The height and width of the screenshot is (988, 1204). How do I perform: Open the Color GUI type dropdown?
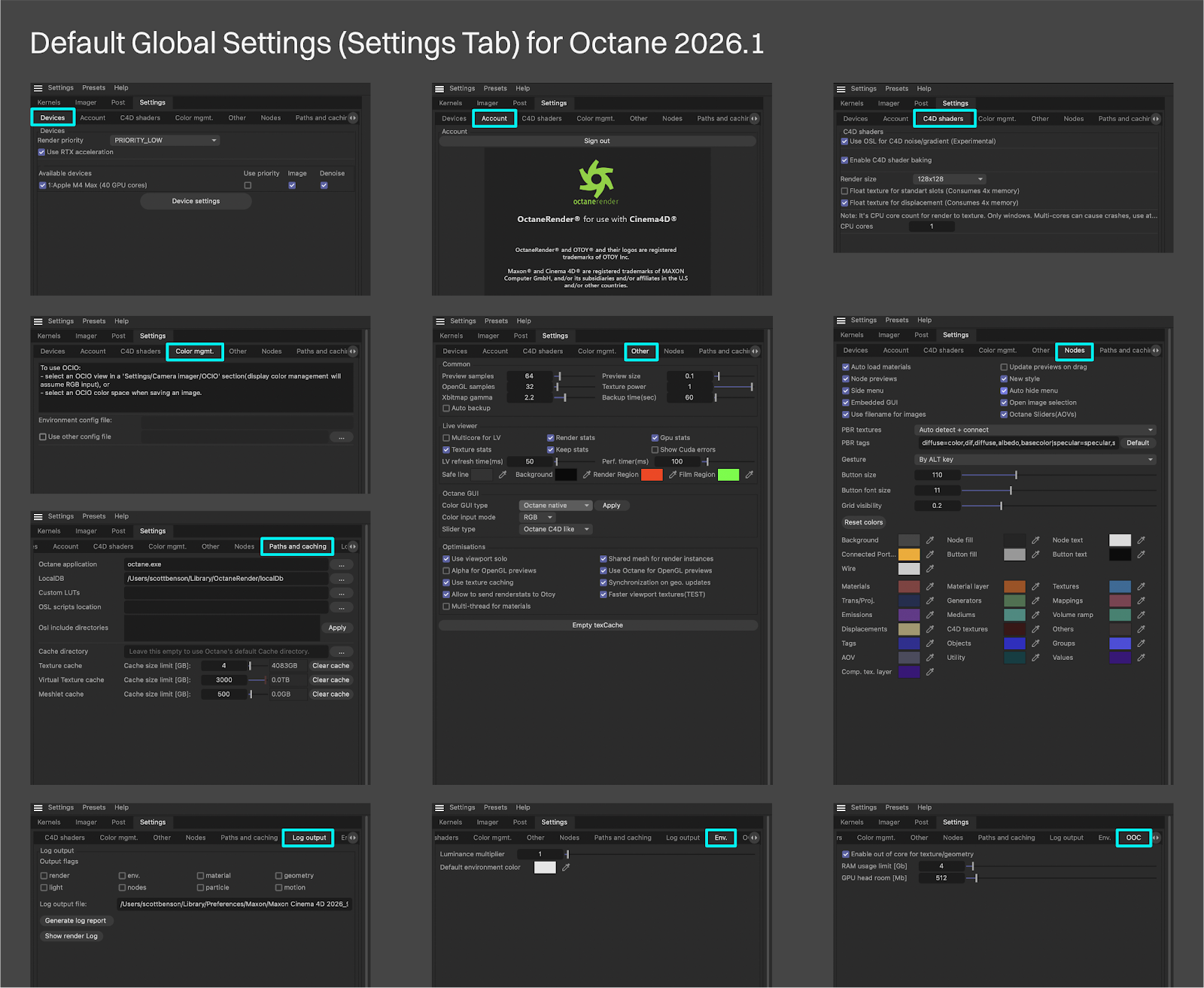tap(555, 506)
